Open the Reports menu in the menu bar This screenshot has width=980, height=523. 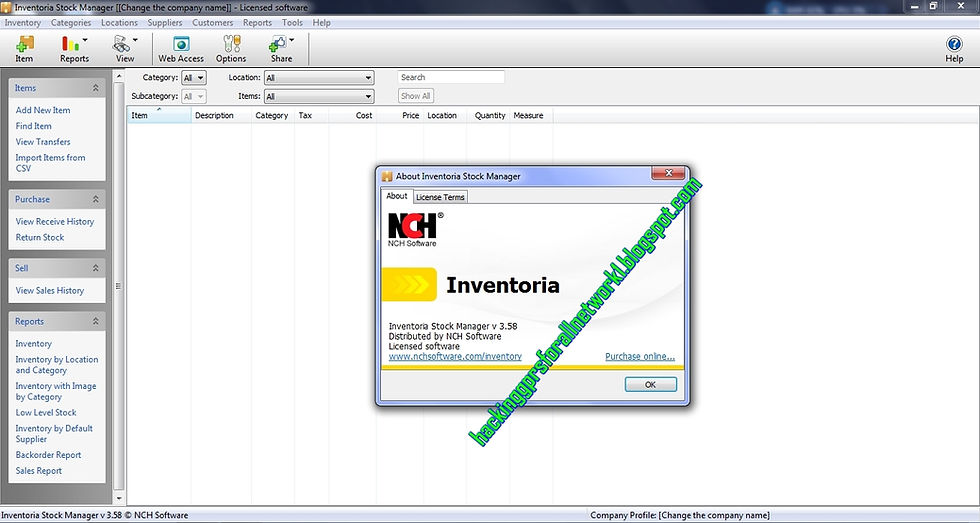click(x=258, y=22)
